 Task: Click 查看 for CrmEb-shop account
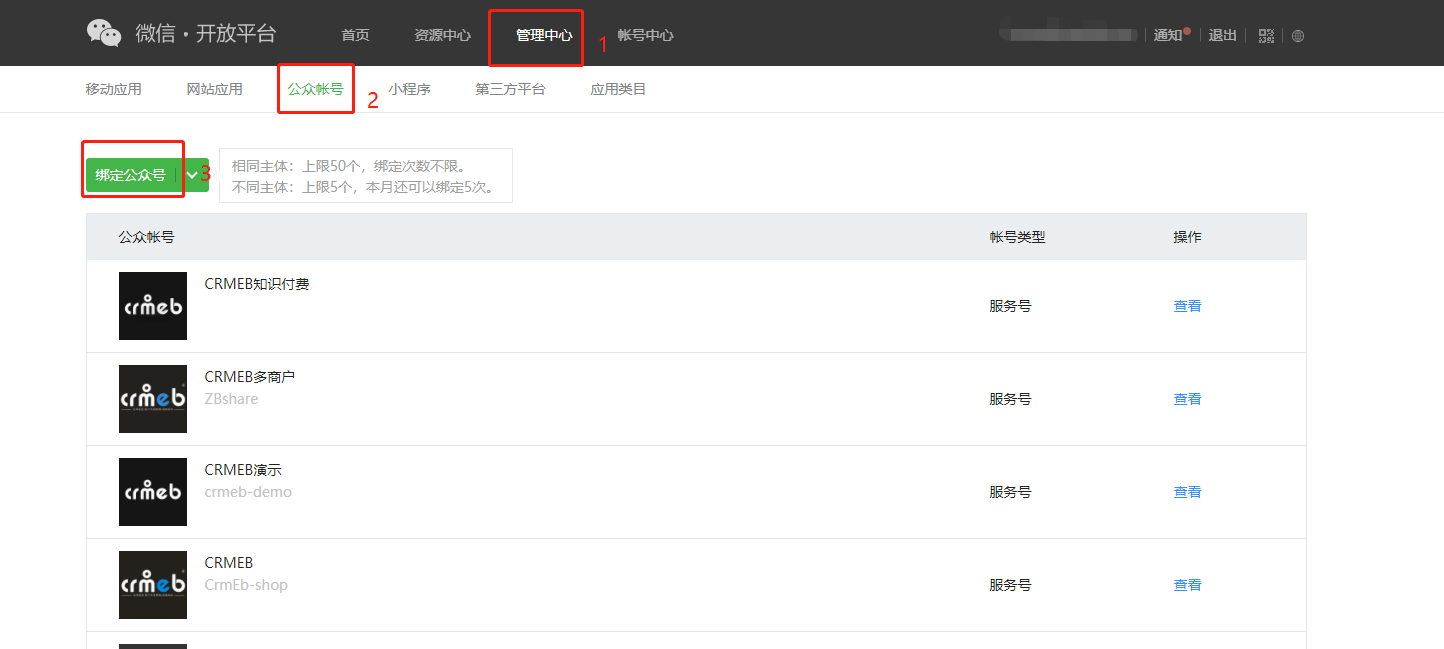pyautogui.click(x=1187, y=585)
